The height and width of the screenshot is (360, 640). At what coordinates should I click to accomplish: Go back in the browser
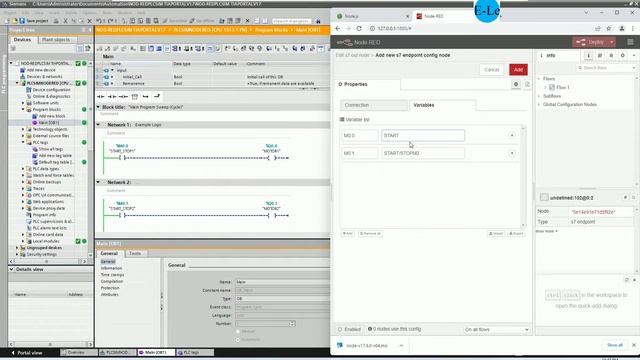(338, 29)
